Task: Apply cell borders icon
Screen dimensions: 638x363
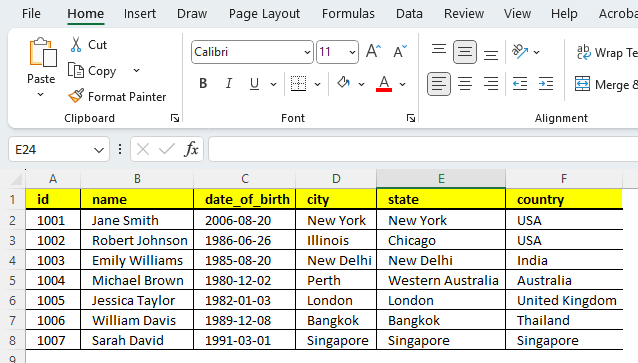Action: (x=298, y=84)
